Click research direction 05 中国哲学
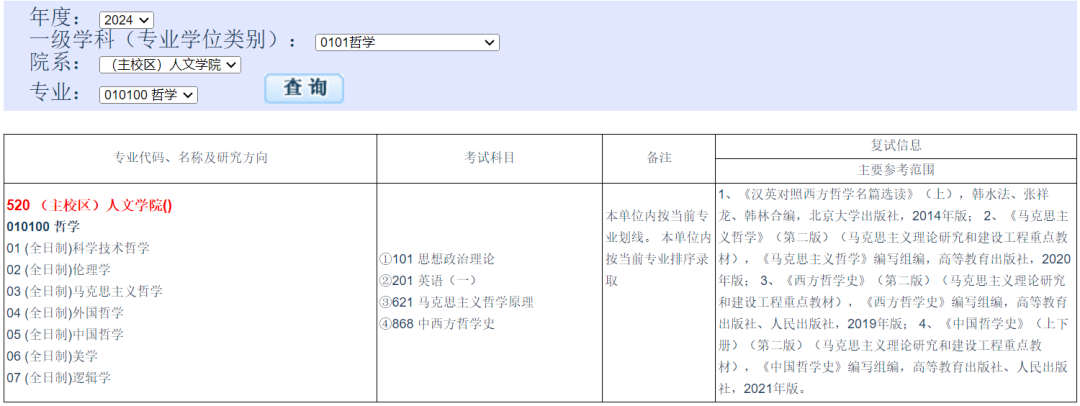 pyautogui.click(x=65, y=334)
